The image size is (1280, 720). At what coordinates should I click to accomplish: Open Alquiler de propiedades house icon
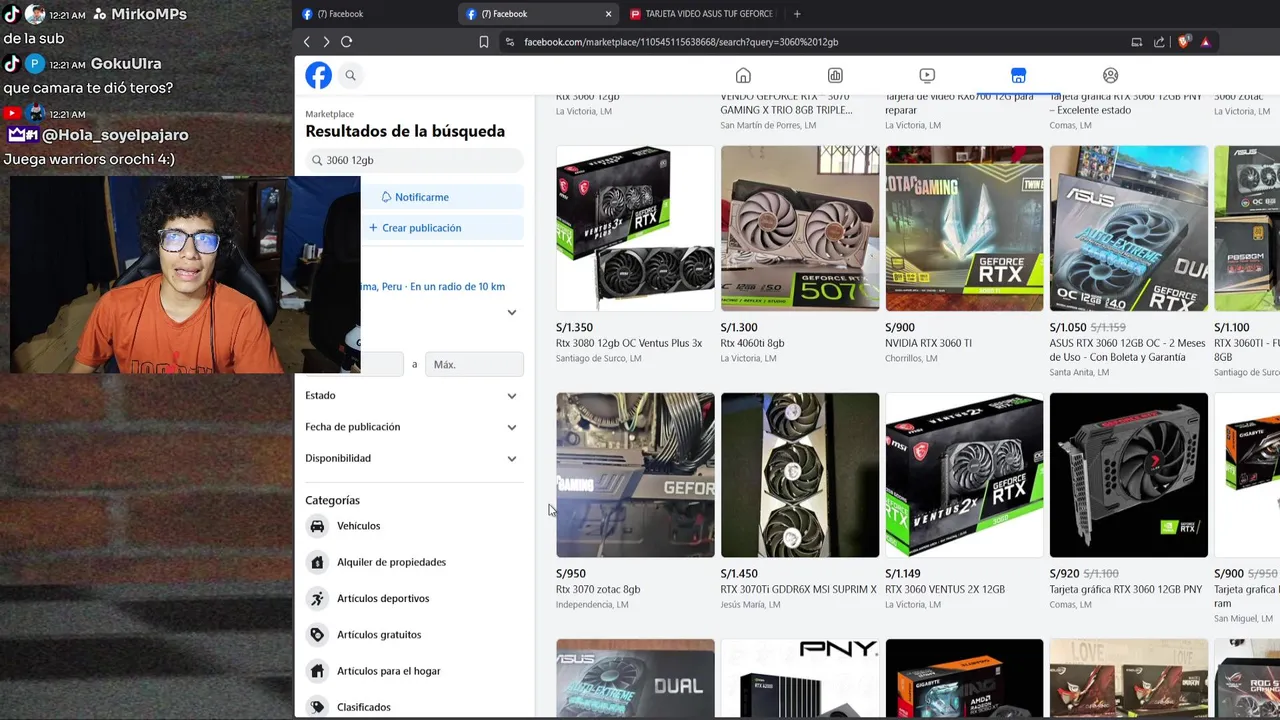(317, 562)
